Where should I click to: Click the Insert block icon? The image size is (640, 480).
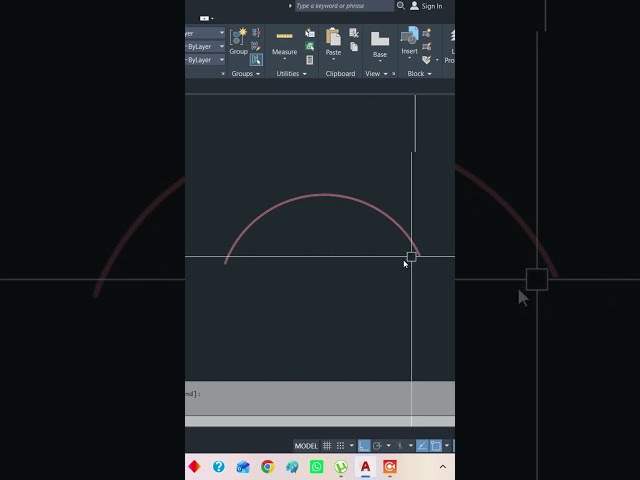pos(409,36)
